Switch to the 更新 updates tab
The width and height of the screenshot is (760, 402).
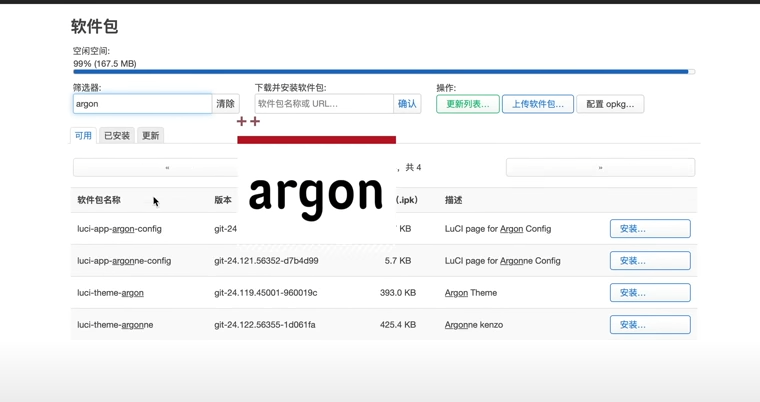coord(150,136)
